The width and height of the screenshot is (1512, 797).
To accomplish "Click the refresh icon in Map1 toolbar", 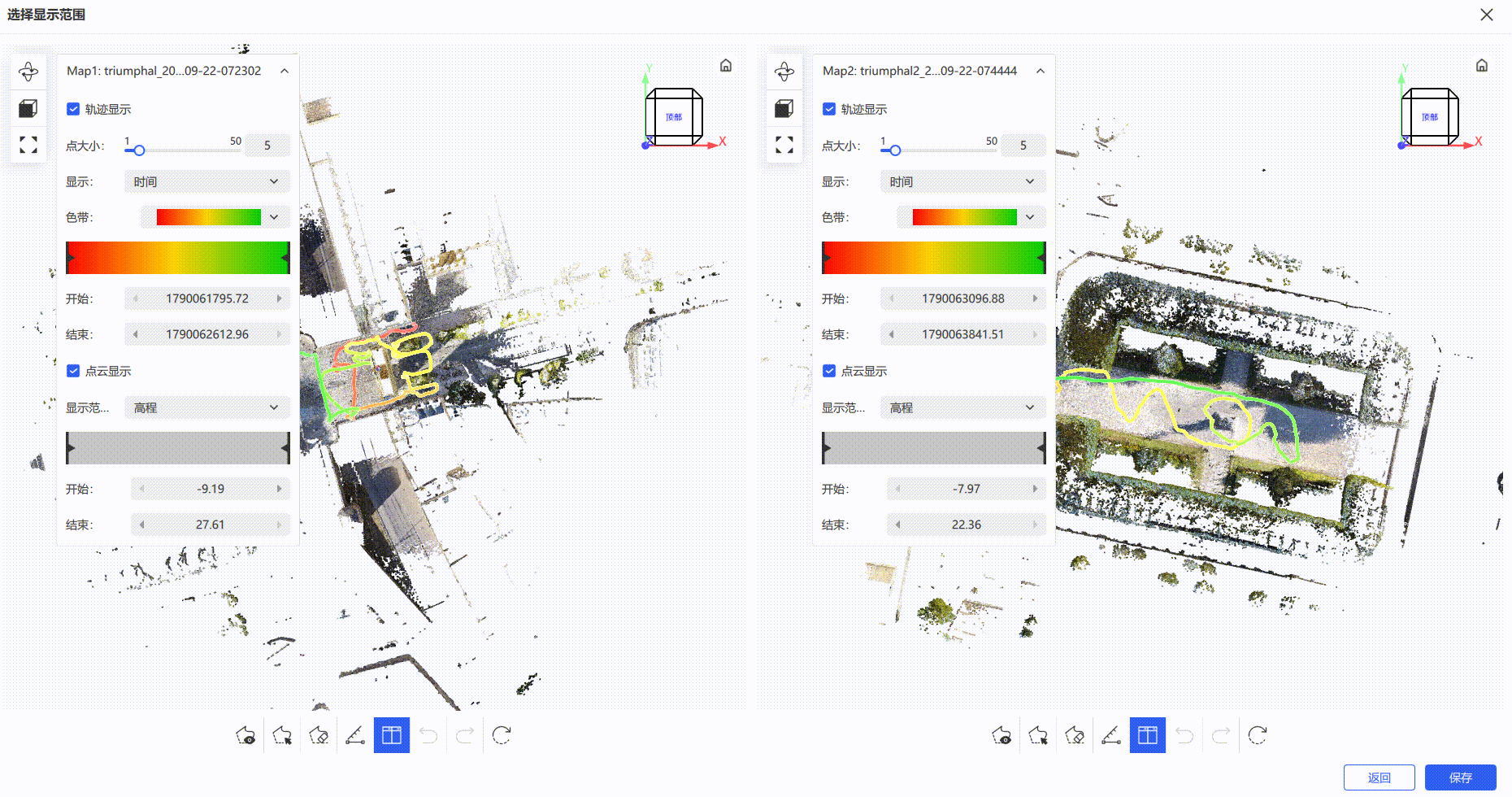I will coord(502,735).
